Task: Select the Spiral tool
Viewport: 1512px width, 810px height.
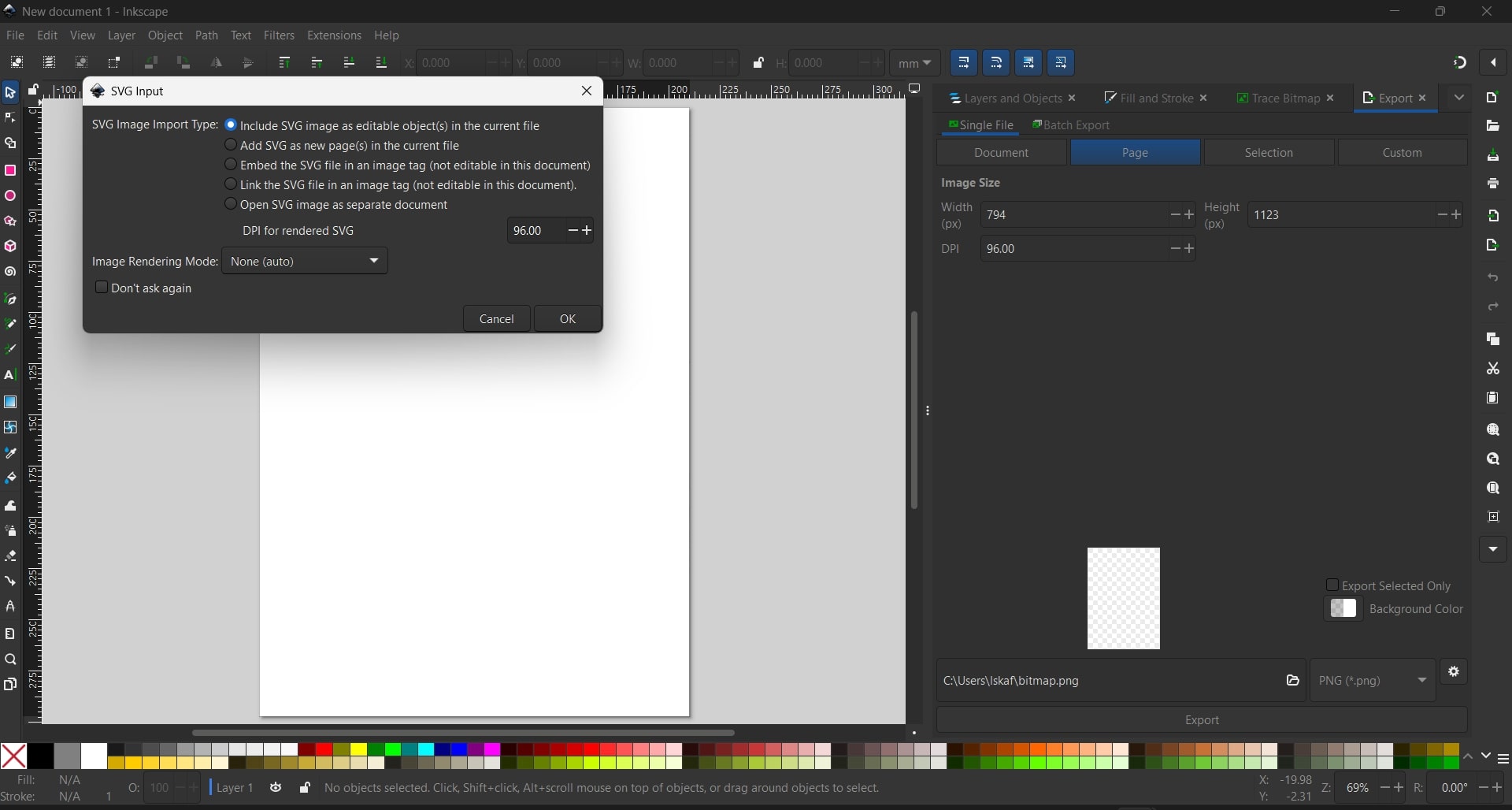Action: pos(10,273)
